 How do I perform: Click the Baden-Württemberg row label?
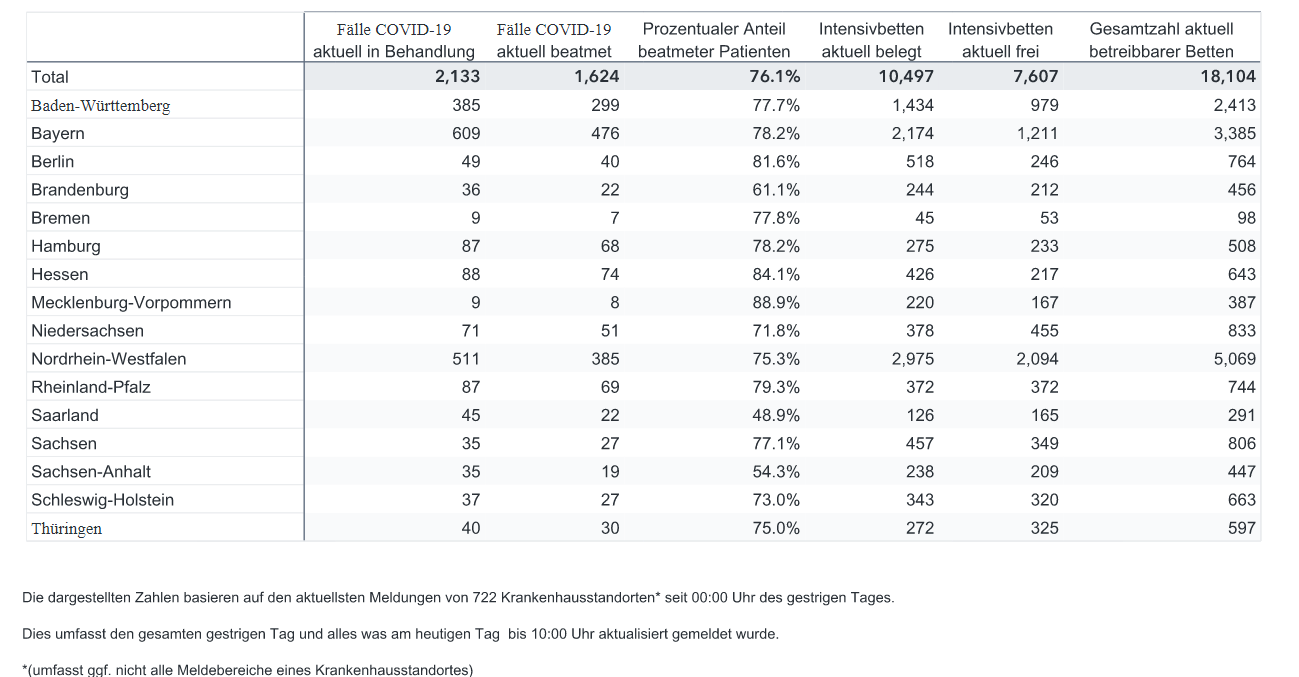click(x=100, y=105)
